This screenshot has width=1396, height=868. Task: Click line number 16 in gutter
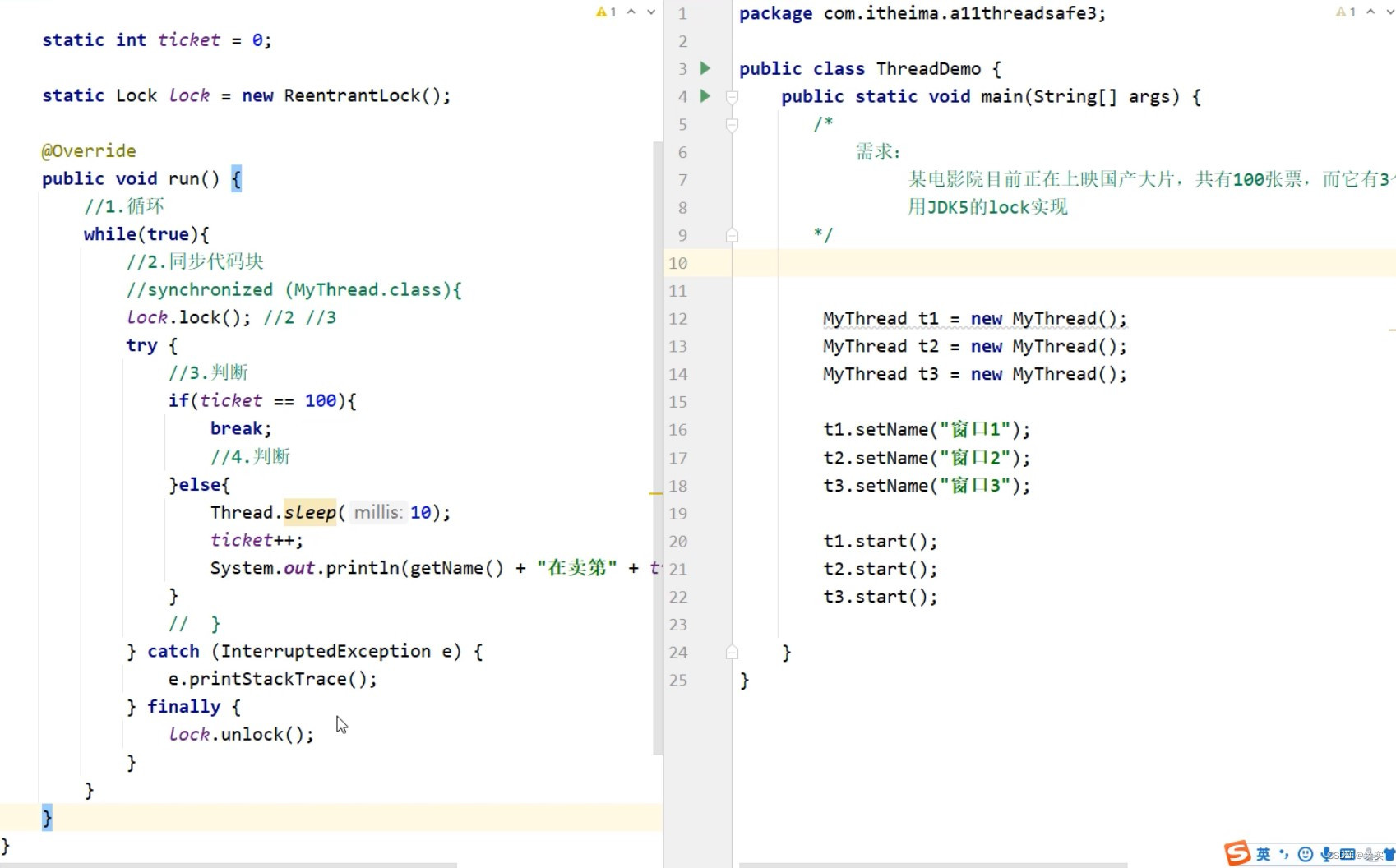coord(678,430)
